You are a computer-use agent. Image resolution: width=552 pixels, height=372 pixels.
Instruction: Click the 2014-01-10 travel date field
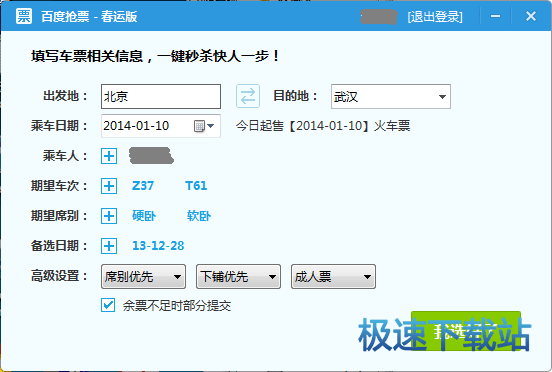point(161,126)
